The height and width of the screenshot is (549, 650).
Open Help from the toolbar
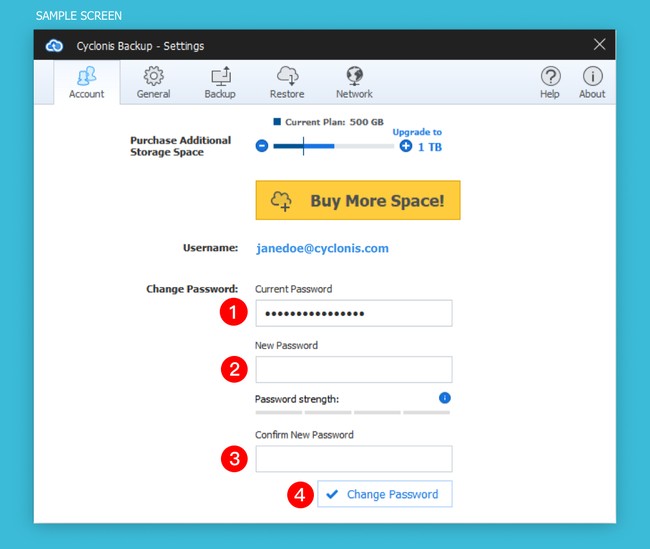[550, 82]
